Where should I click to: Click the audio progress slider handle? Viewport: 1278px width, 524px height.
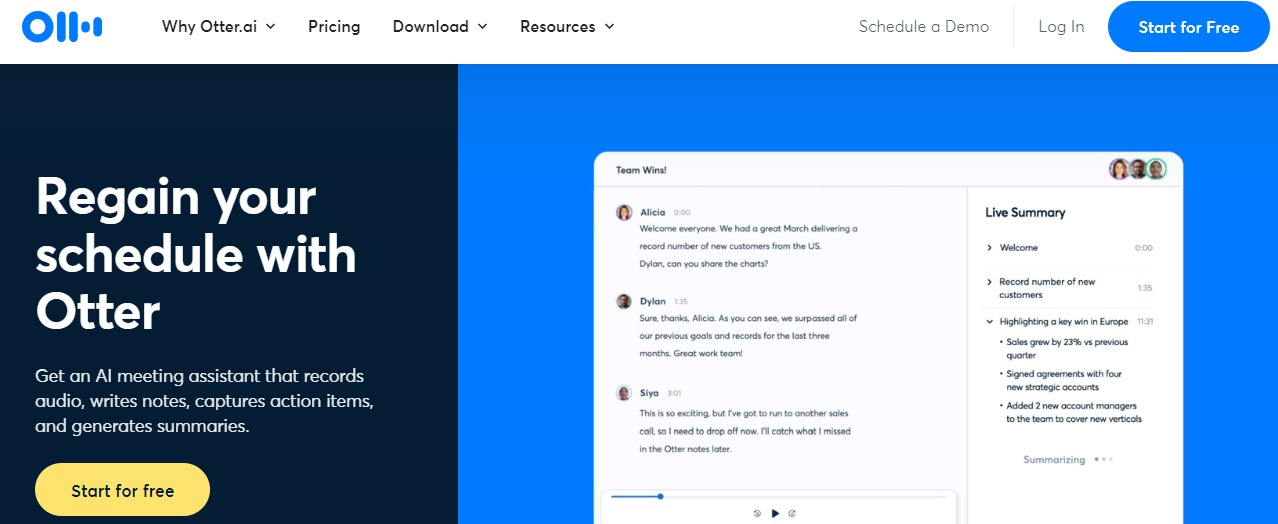tap(660, 496)
